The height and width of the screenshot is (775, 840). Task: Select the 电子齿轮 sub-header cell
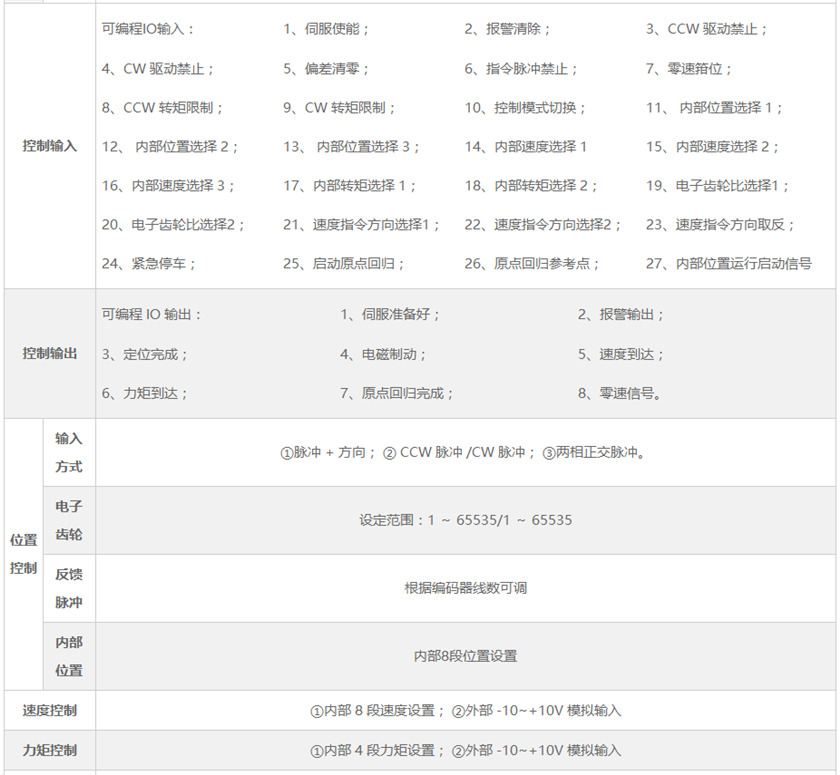(69, 521)
